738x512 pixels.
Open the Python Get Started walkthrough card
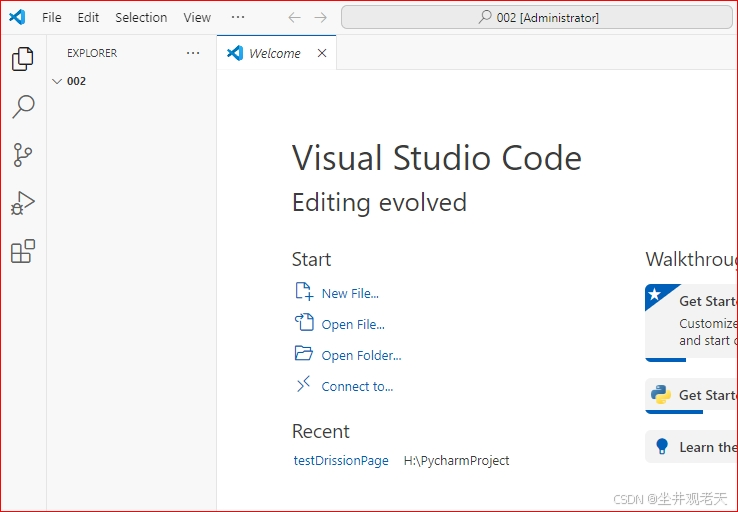[x=691, y=396]
